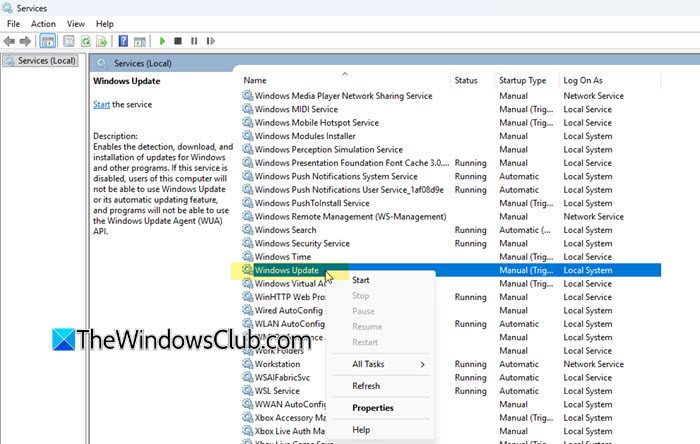Select the WLAN AutoConfig service
Image resolution: width=700 pixels, height=444 pixels.
pos(290,324)
